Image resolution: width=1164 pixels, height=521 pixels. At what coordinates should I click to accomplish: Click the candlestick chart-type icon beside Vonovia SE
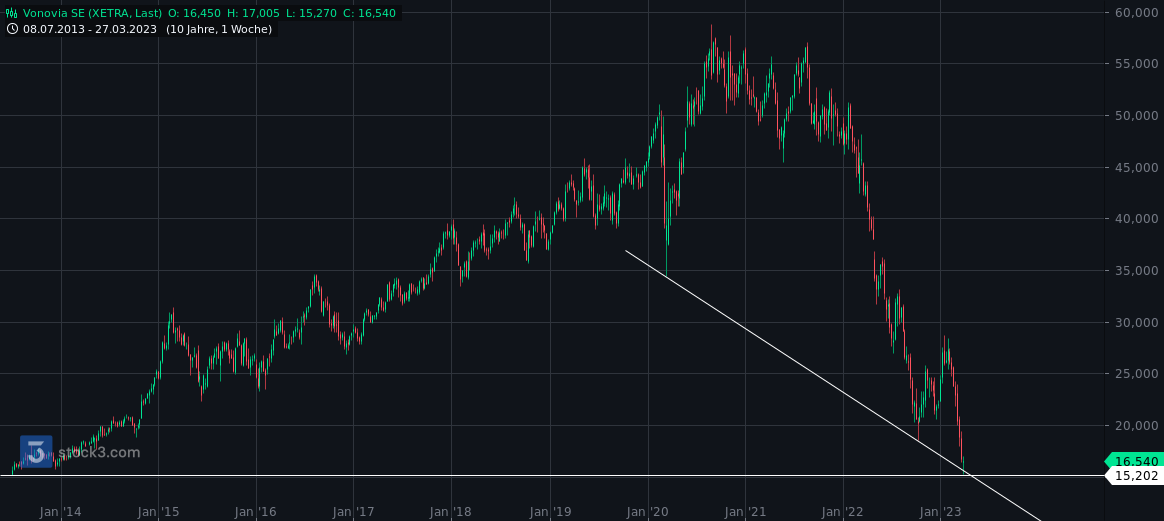12,13
